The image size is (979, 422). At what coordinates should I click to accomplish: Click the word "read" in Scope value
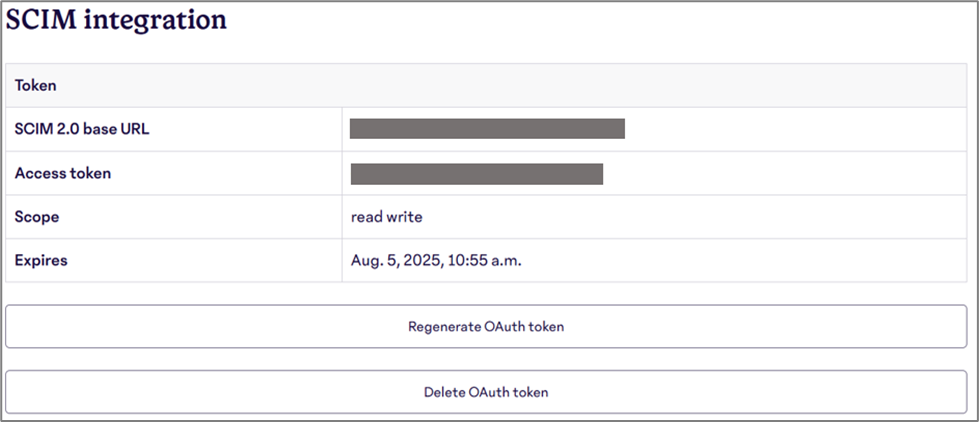367,216
